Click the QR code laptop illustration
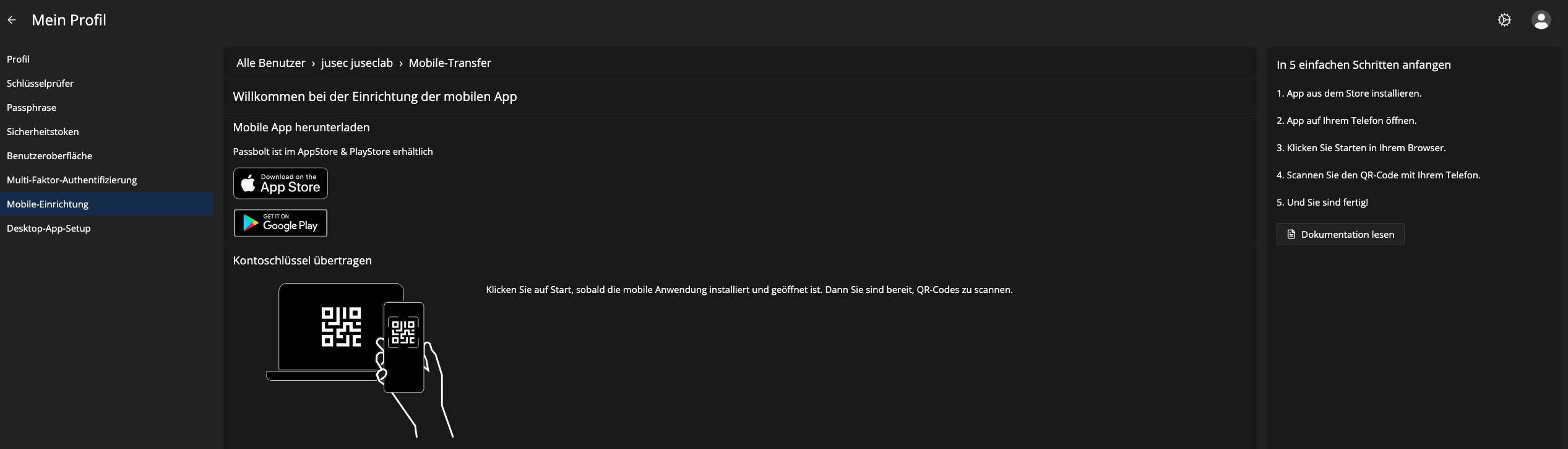This screenshot has height=449, width=1568. coord(360,360)
